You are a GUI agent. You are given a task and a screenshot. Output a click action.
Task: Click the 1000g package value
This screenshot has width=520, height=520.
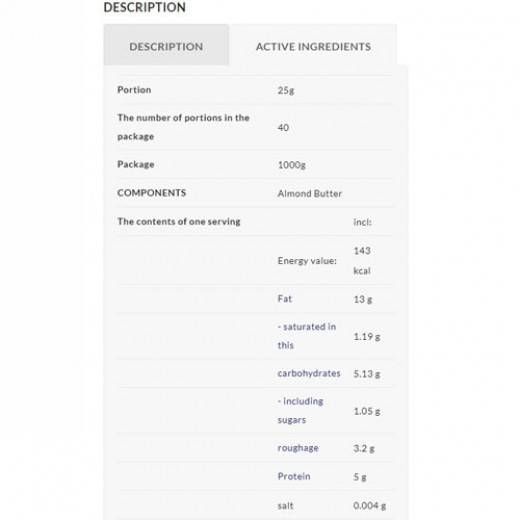[292, 165]
